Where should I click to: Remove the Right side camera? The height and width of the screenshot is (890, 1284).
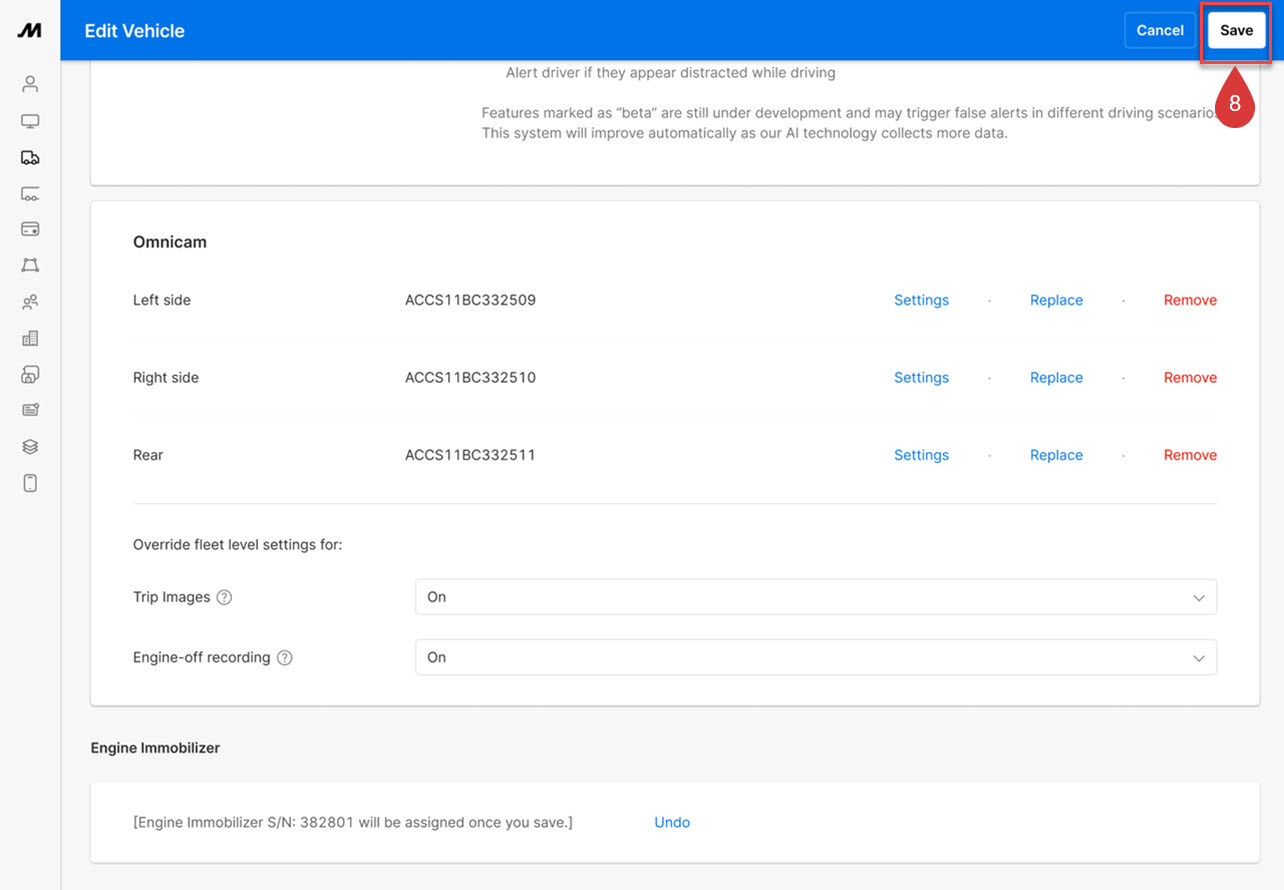(x=1190, y=378)
